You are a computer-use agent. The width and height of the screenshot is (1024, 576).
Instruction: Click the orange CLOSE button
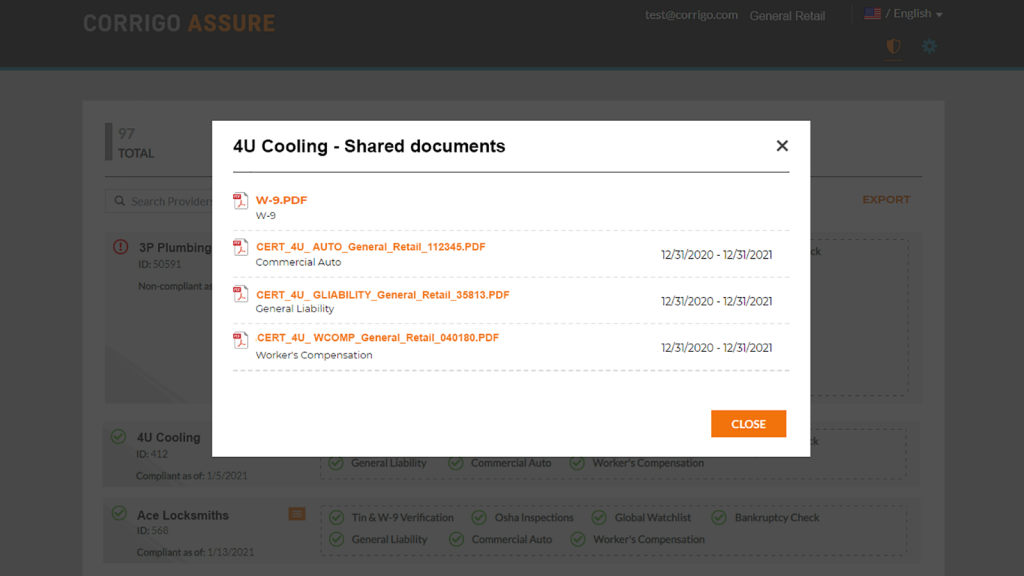coord(748,424)
